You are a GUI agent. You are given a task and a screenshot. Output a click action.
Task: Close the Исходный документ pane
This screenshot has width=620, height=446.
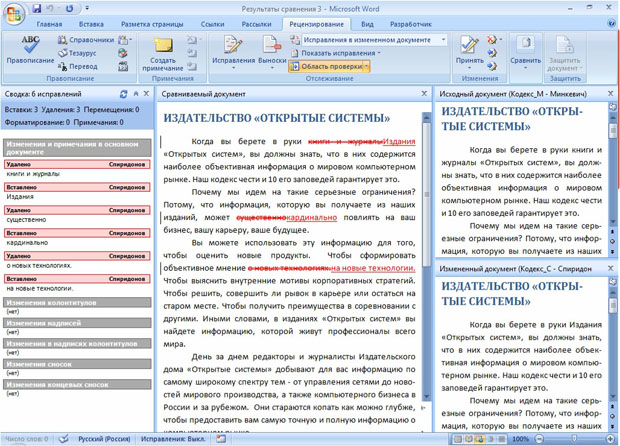[x=611, y=94]
